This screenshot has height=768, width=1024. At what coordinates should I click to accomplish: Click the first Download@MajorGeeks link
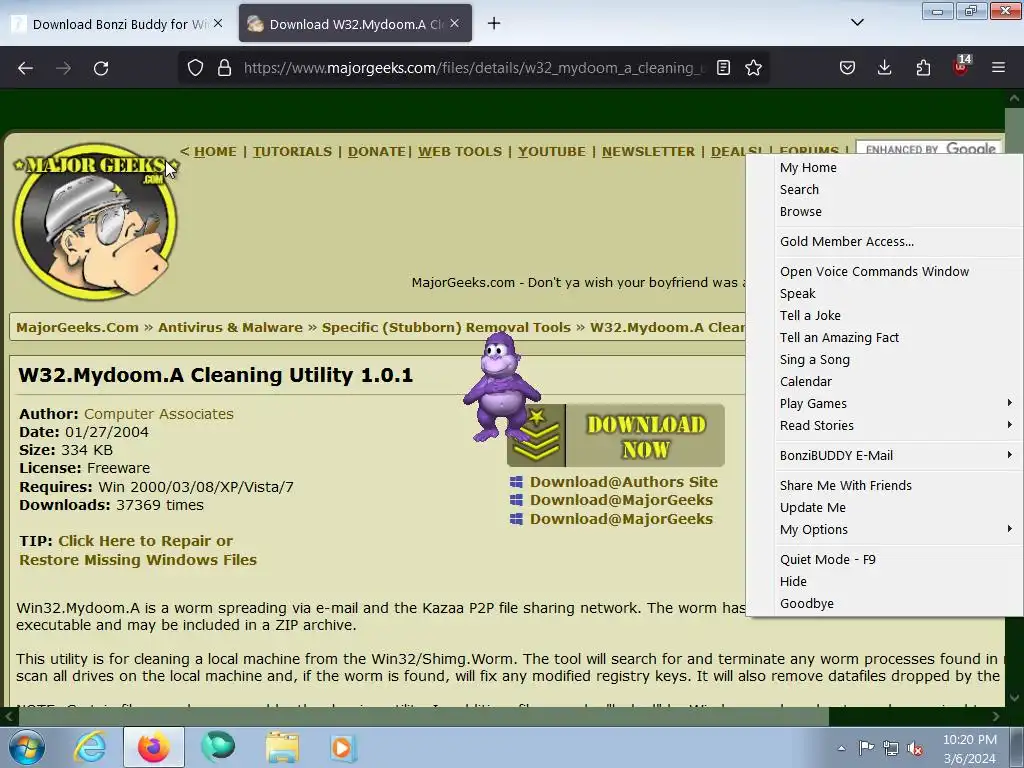621,500
